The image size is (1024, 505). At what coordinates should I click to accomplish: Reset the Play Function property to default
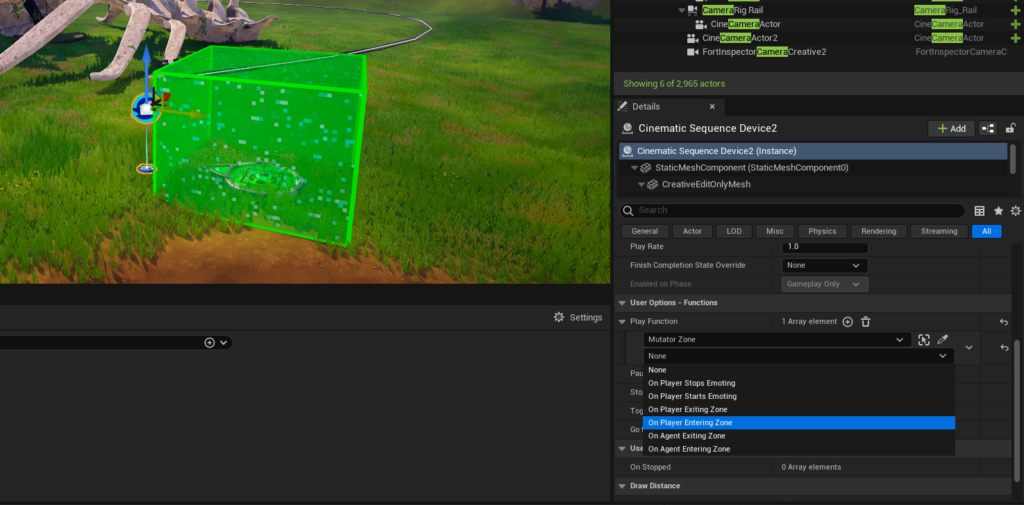tap(1004, 322)
